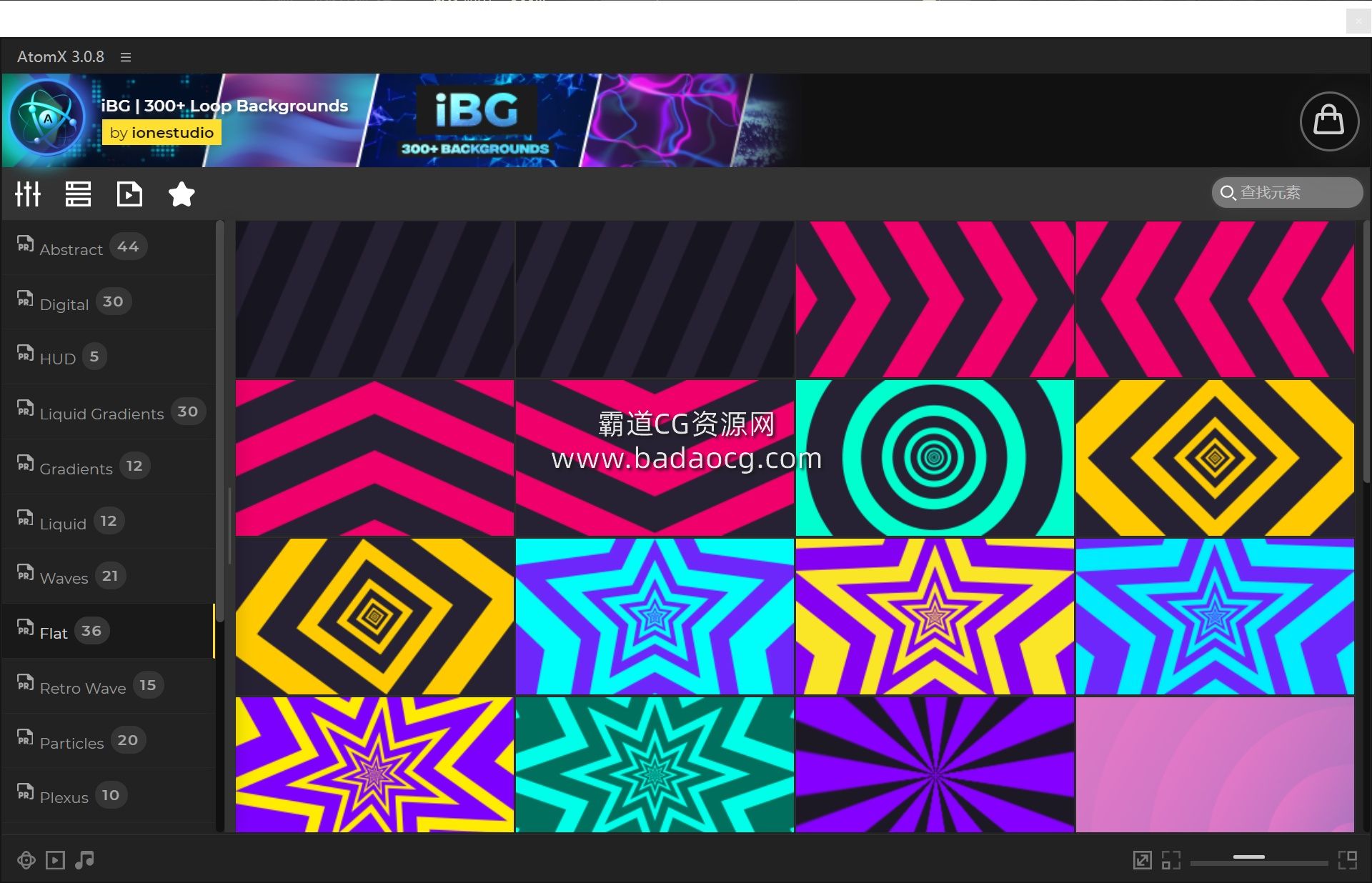Screen dimensions: 1372x883
Task: Select the purple radial rays thumbnail
Action: [935, 764]
